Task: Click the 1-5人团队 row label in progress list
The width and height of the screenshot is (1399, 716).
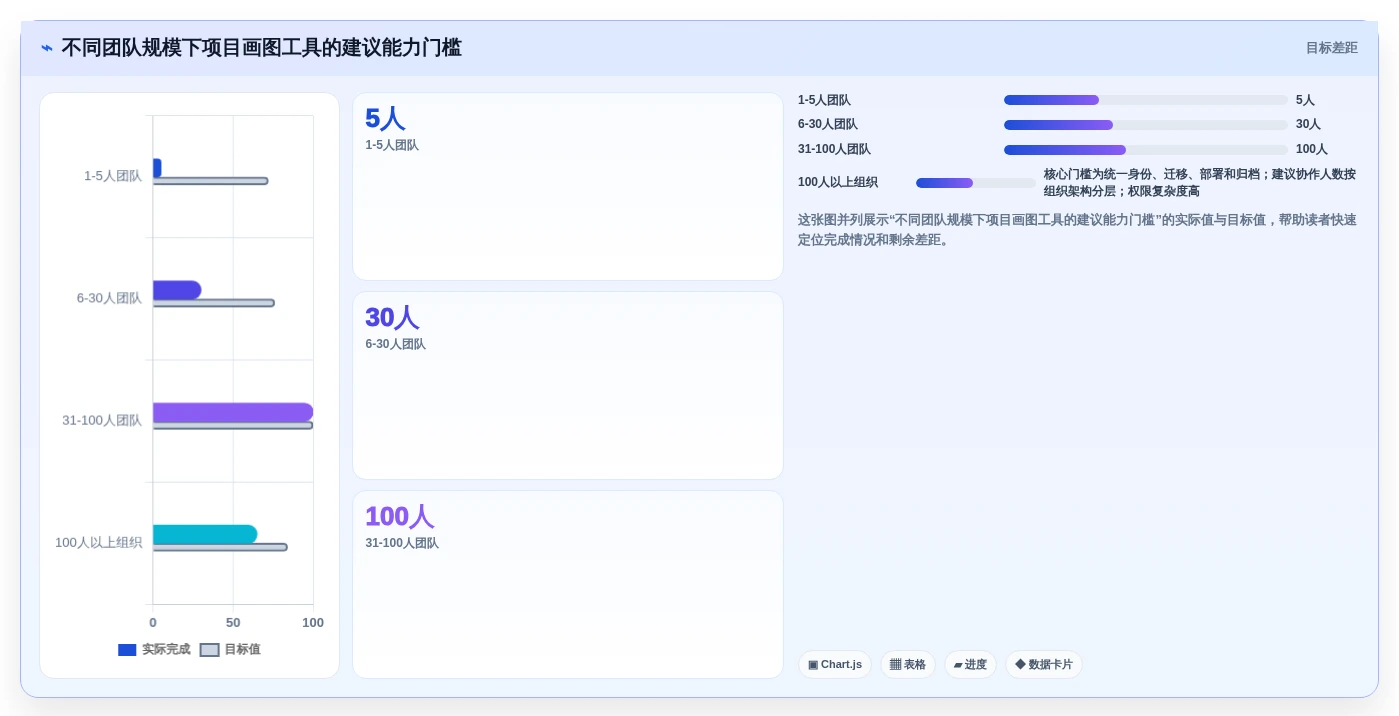Action: coord(824,100)
